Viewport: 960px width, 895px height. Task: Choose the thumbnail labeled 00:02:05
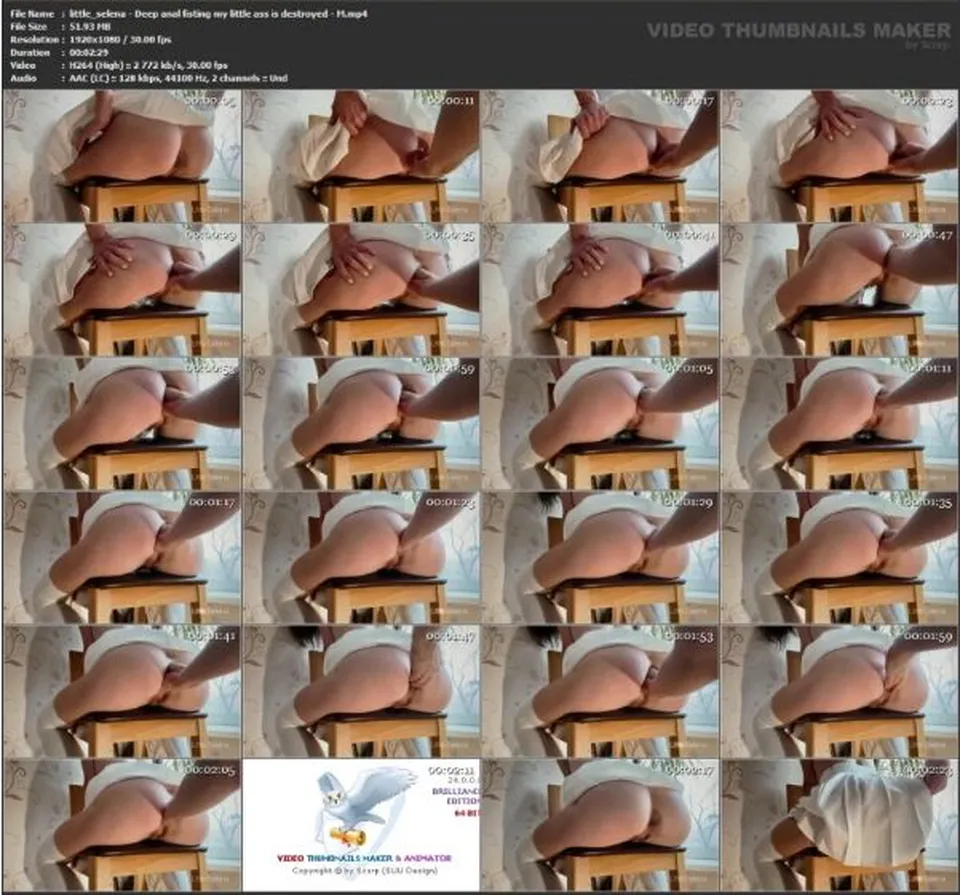pyautogui.click(x=122, y=825)
